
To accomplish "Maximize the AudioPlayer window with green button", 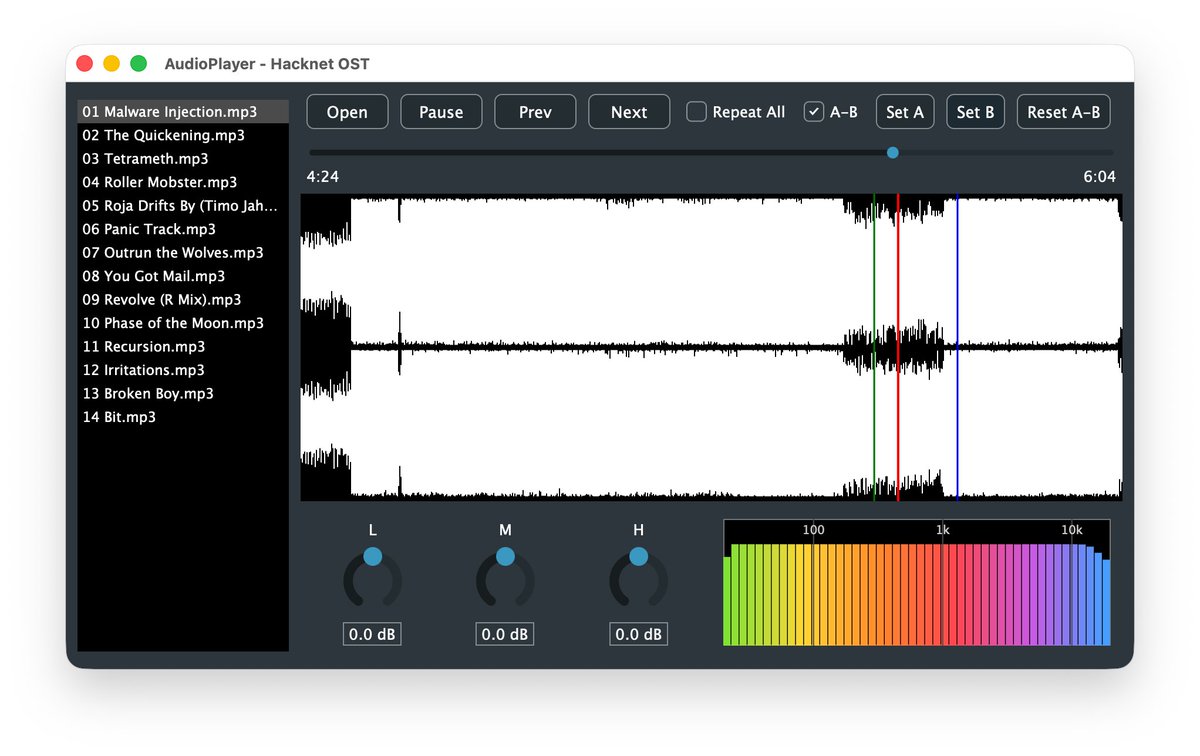I will click(139, 64).
